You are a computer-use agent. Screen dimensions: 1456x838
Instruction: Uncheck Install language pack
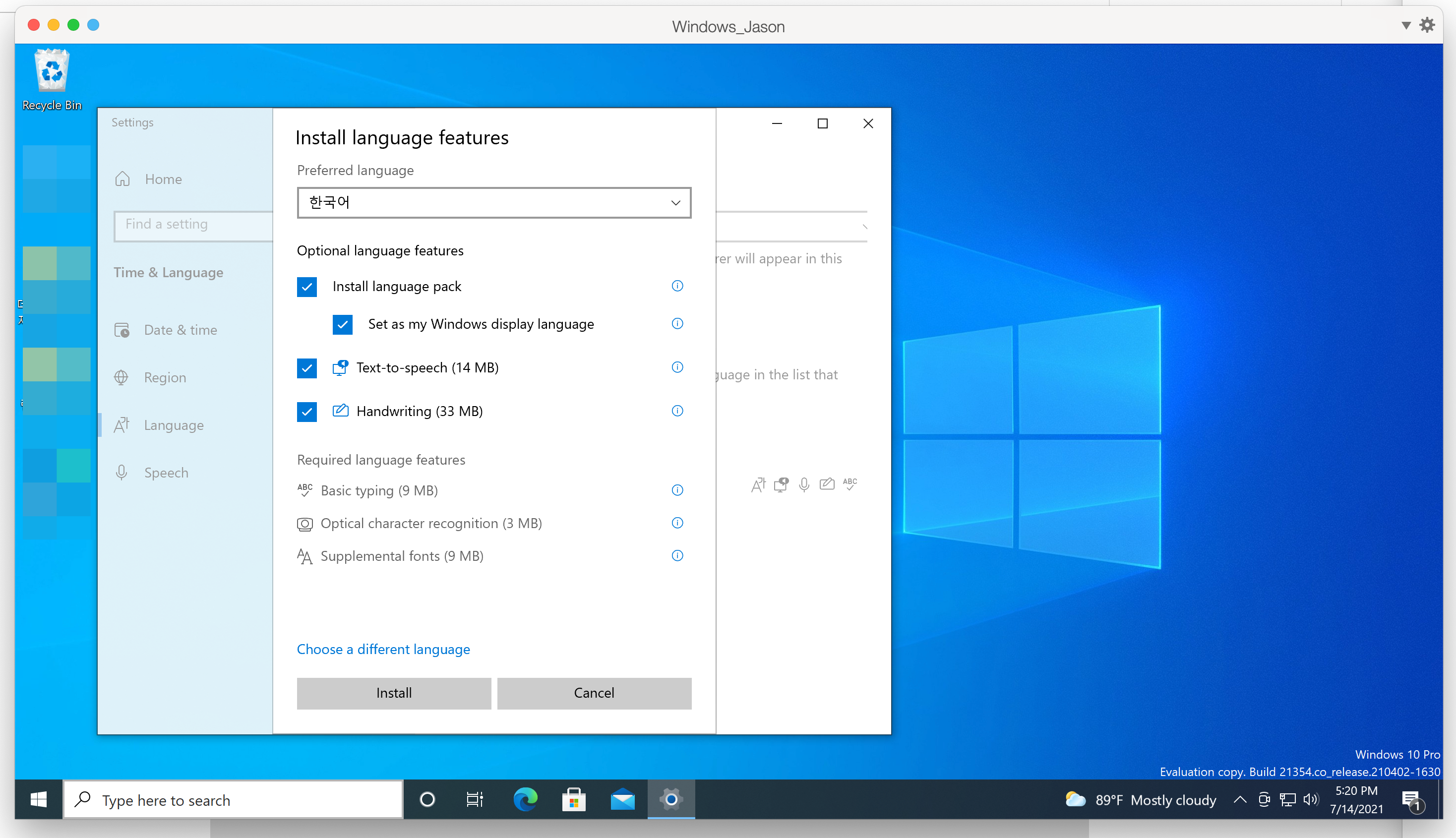coord(307,287)
